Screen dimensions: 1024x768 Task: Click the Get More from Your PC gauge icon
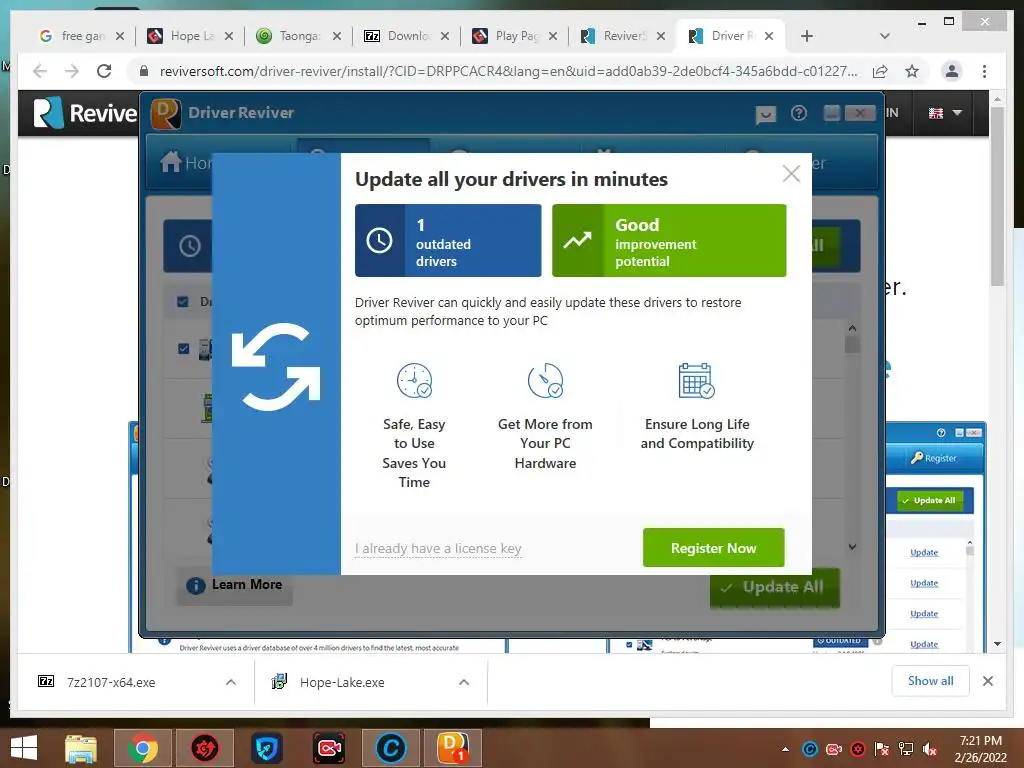(x=545, y=381)
